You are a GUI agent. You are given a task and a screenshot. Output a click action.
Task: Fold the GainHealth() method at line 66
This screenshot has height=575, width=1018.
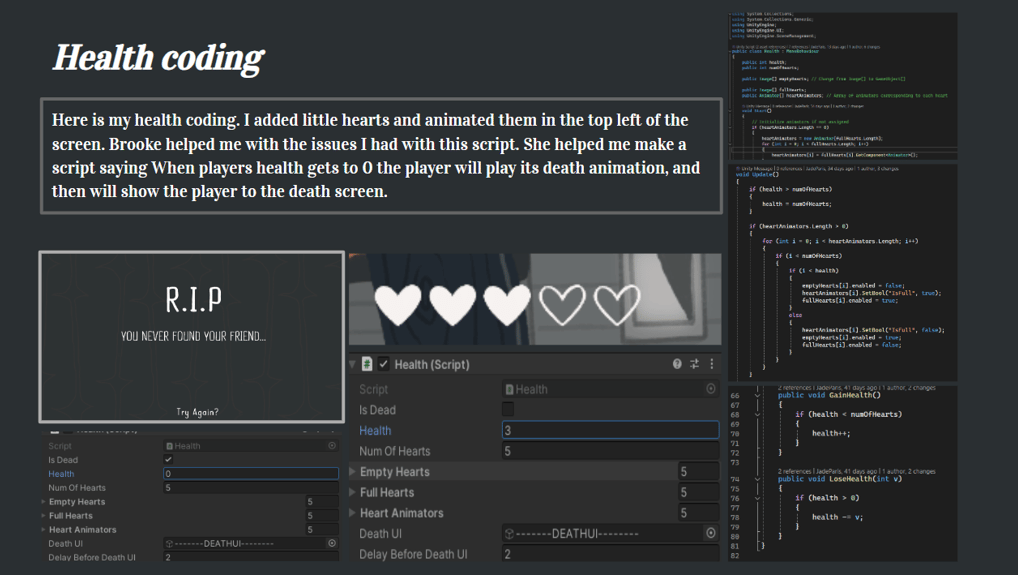coord(757,395)
